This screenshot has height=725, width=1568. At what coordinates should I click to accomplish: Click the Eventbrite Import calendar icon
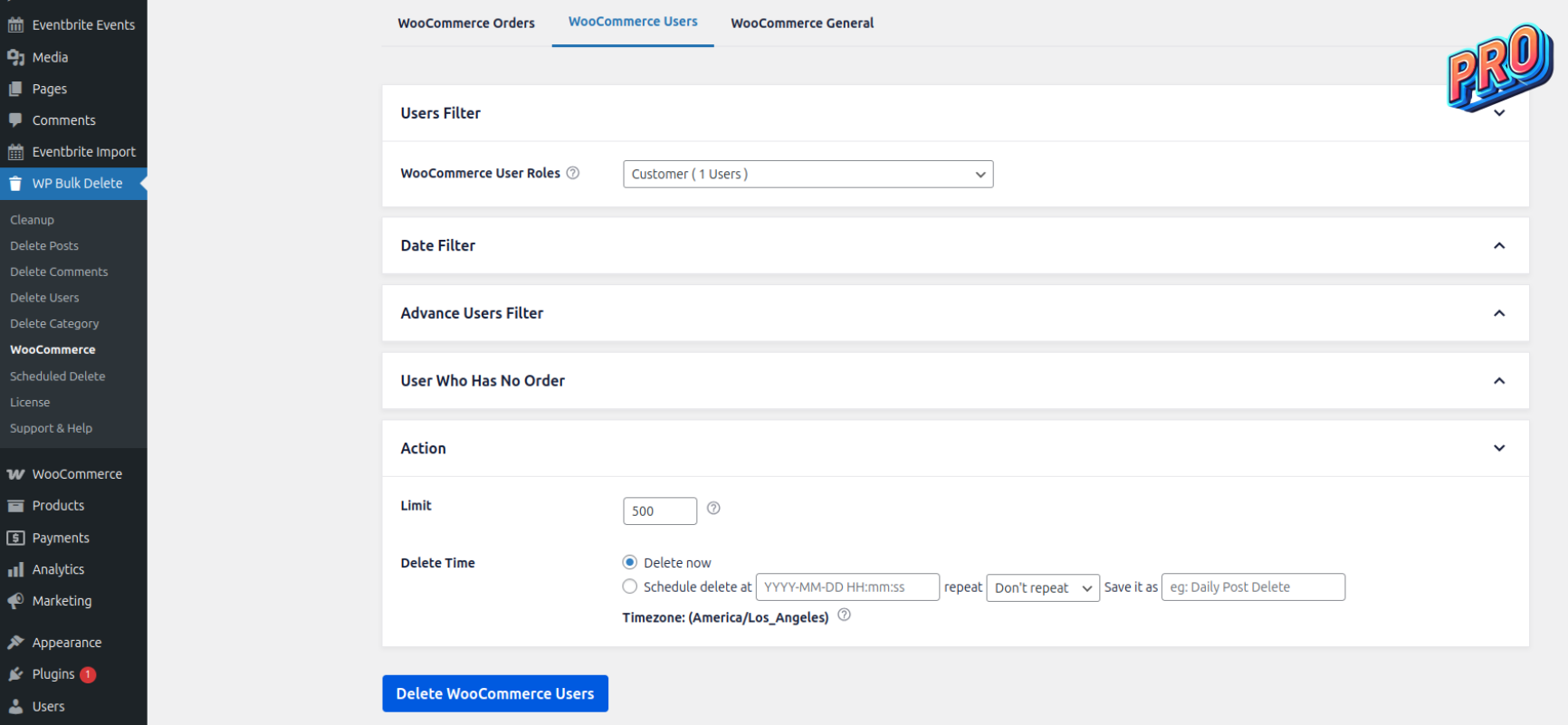click(x=15, y=151)
